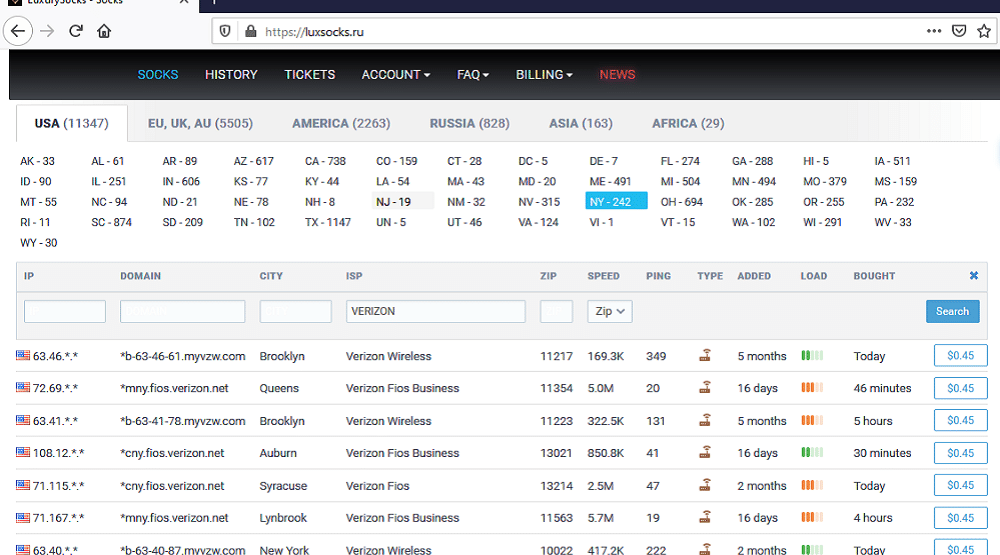Image resolution: width=1000 pixels, height=555 pixels.
Task: Filter by state FL - 274
Action: 680,161
